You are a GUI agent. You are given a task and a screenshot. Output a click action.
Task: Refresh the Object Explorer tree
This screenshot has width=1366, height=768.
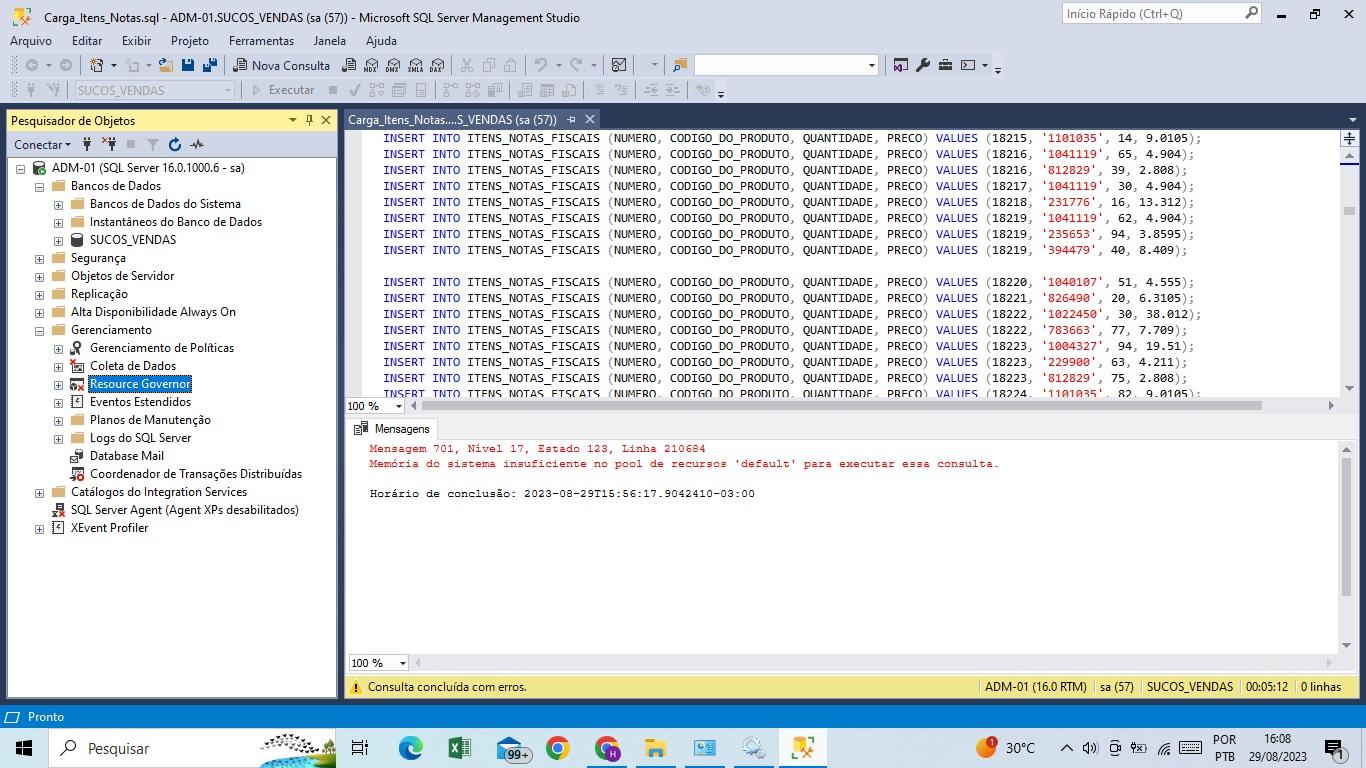coord(175,144)
